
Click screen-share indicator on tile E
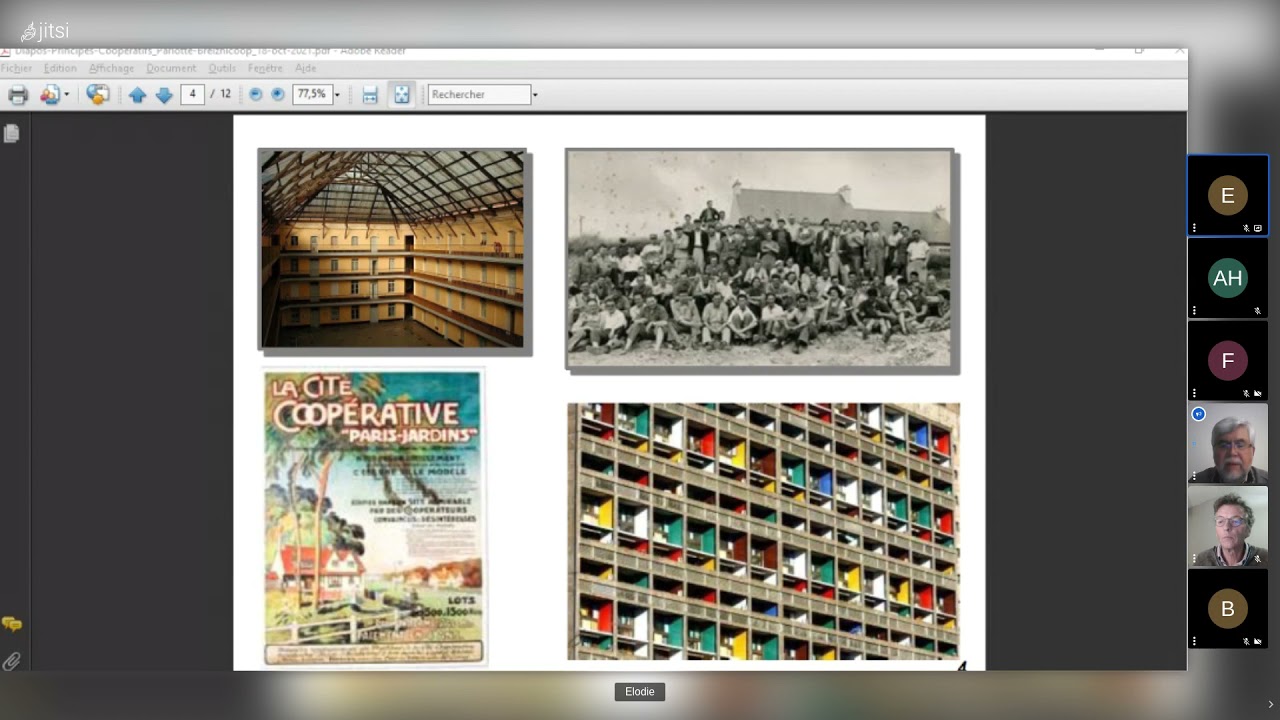(1258, 228)
